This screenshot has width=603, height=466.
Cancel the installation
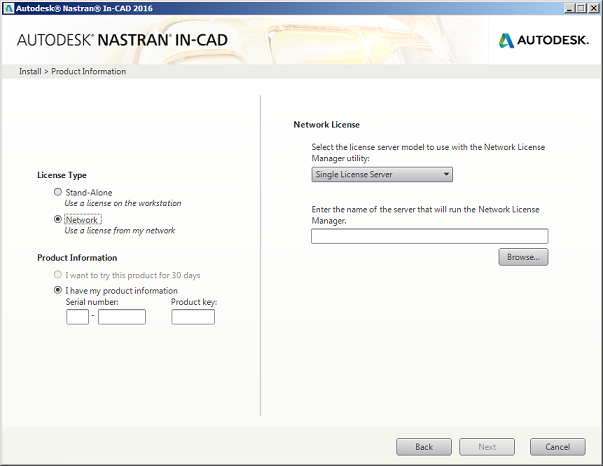(x=558, y=447)
